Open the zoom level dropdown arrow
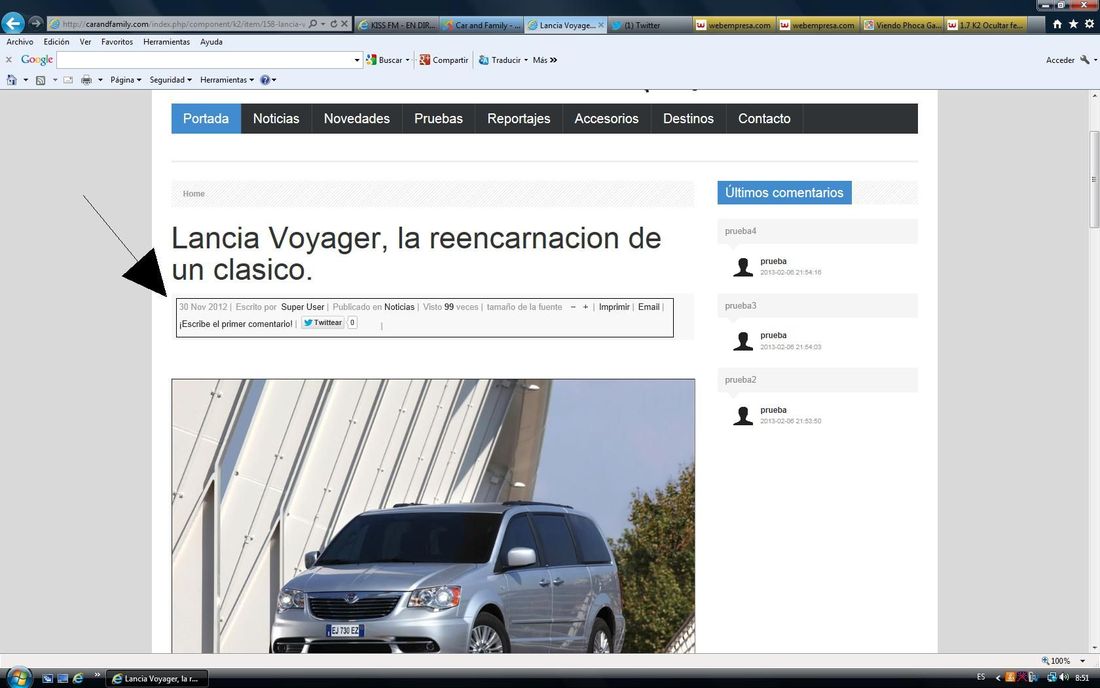Viewport: 1100px width, 688px height. point(1082,661)
